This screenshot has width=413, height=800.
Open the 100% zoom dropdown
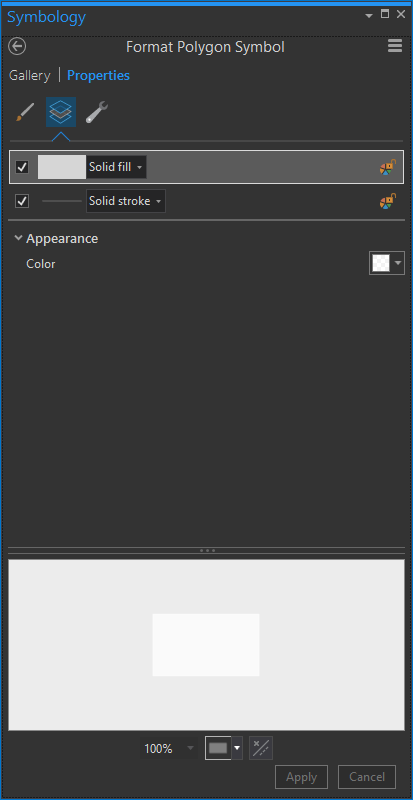click(x=168, y=748)
